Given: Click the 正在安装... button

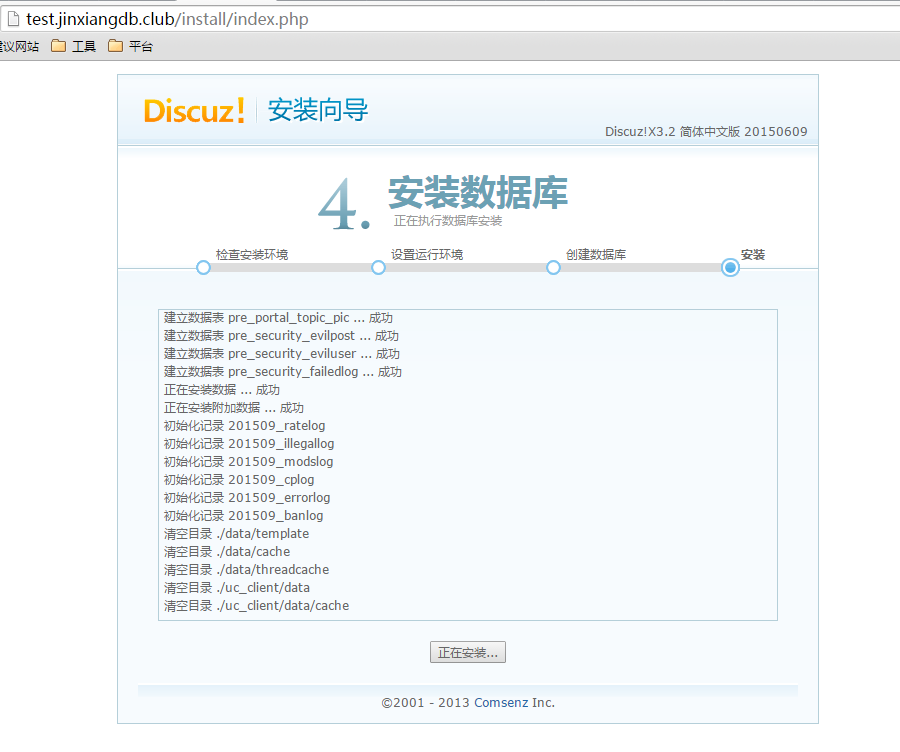Looking at the screenshot, I should pyautogui.click(x=468, y=653).
